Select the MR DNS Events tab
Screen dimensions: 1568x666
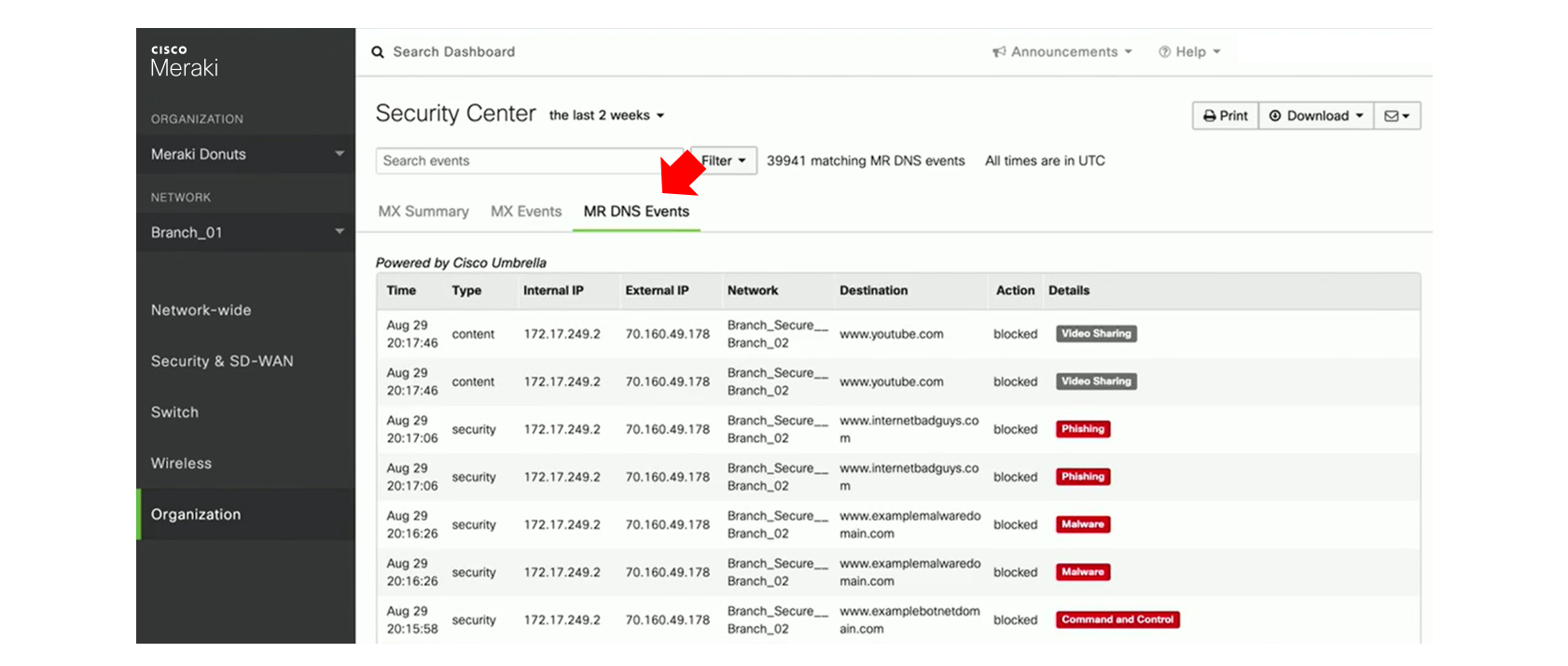(x=636, y=212)
